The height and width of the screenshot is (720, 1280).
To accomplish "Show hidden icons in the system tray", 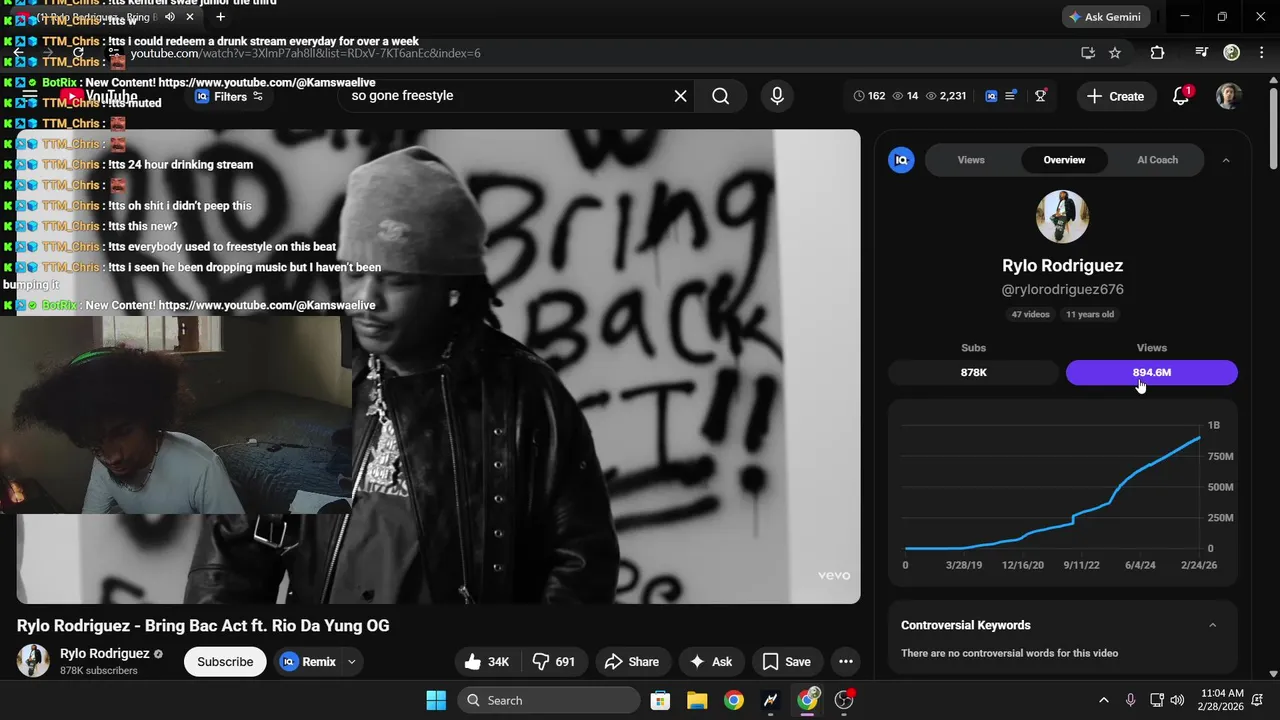I will [1103, 700].
